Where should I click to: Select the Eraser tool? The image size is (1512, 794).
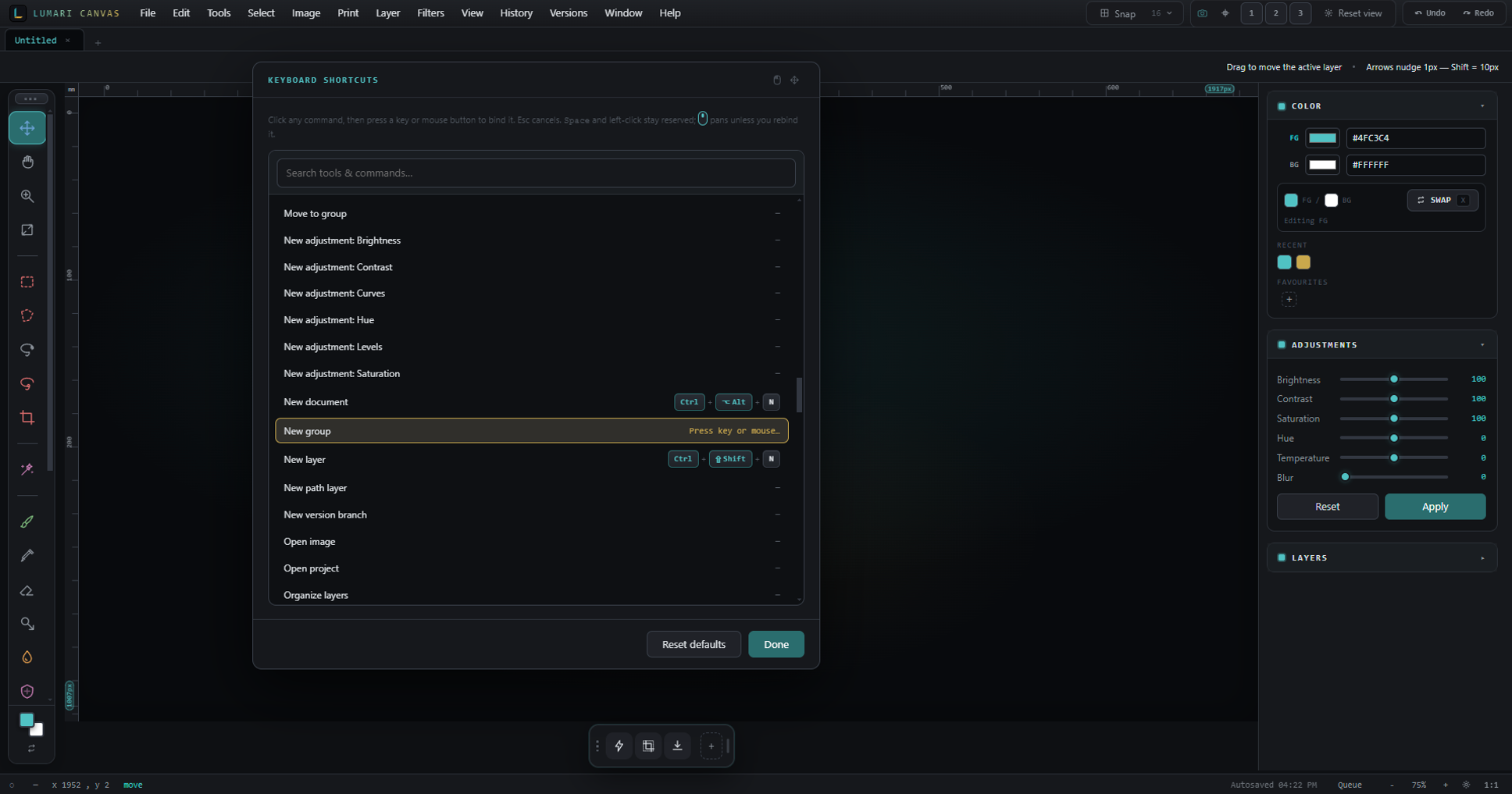coord(27,589)
